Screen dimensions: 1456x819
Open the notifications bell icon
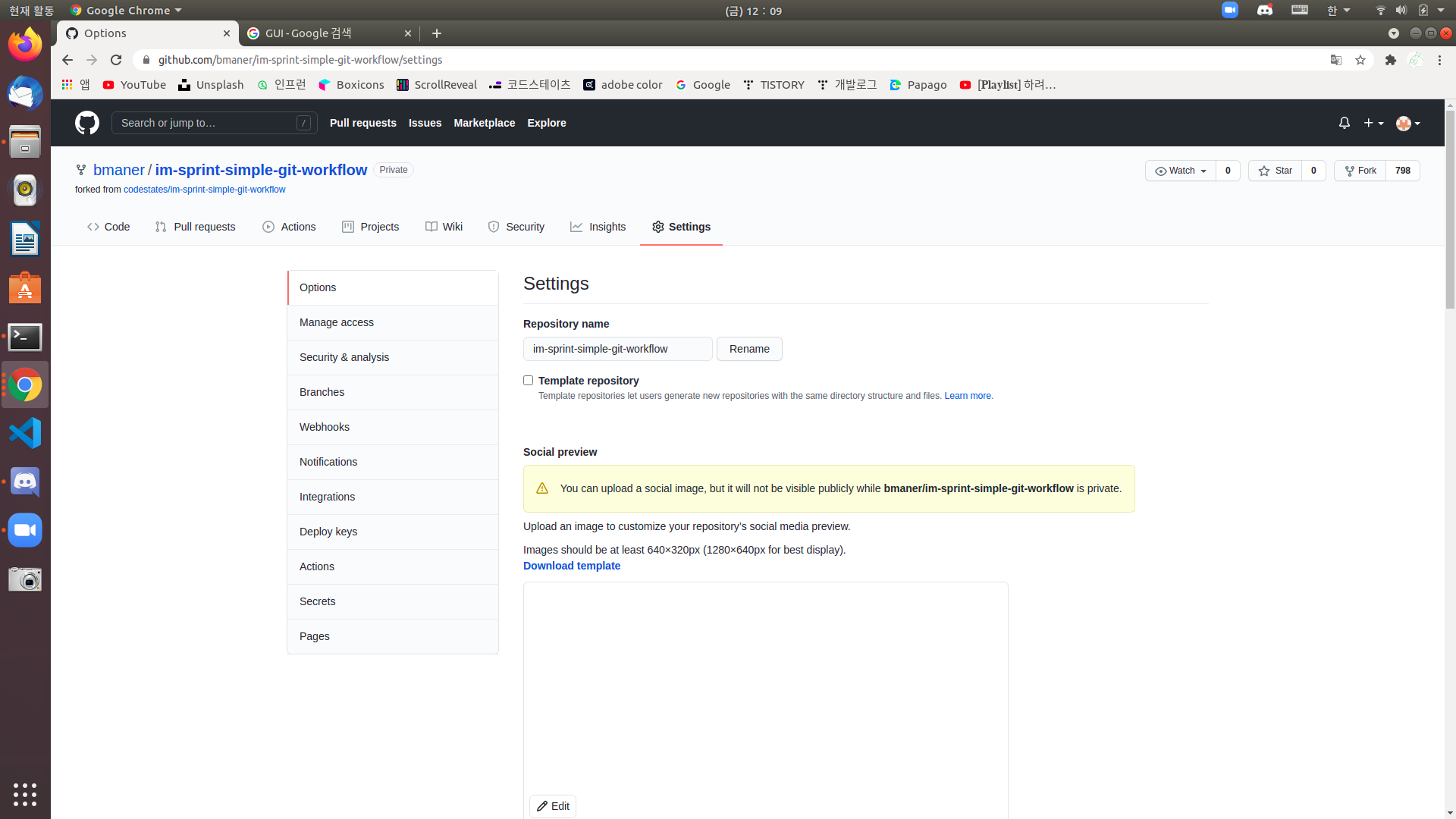1344,123
